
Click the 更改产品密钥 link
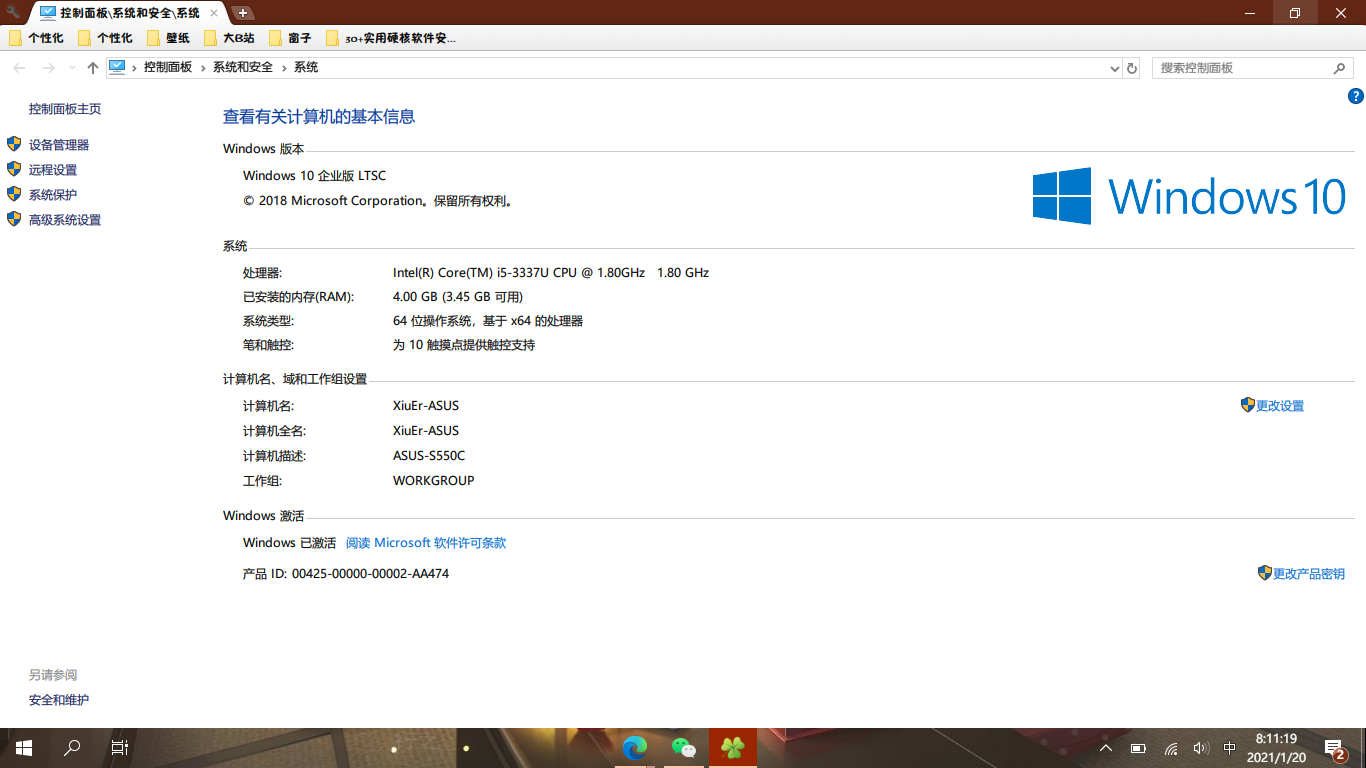[1309, 574]
